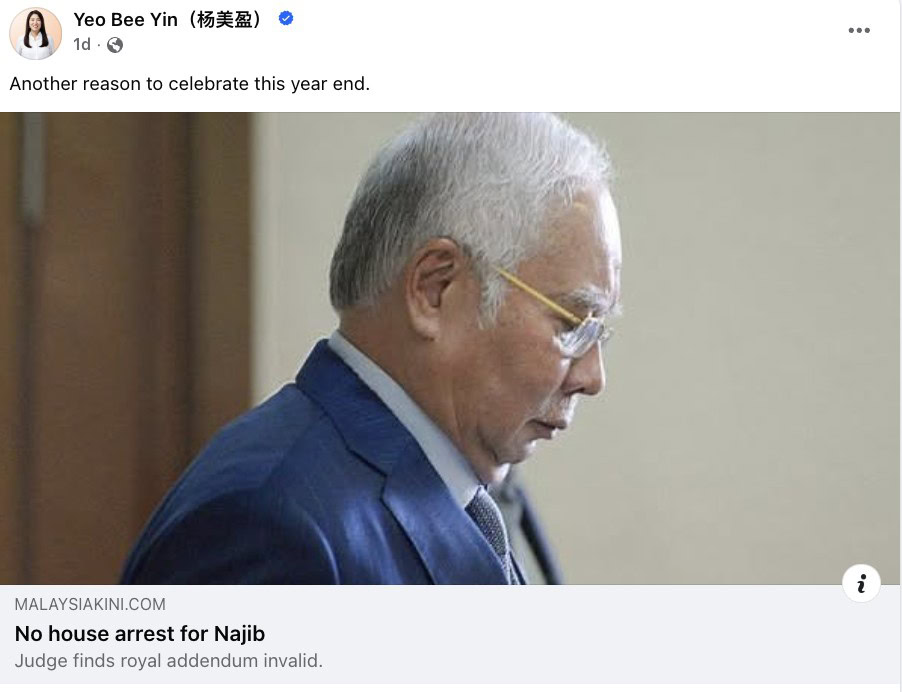Click the blue verified badge
The height and width of the screenshot is (692, 902).
click(x=286, y=19)
